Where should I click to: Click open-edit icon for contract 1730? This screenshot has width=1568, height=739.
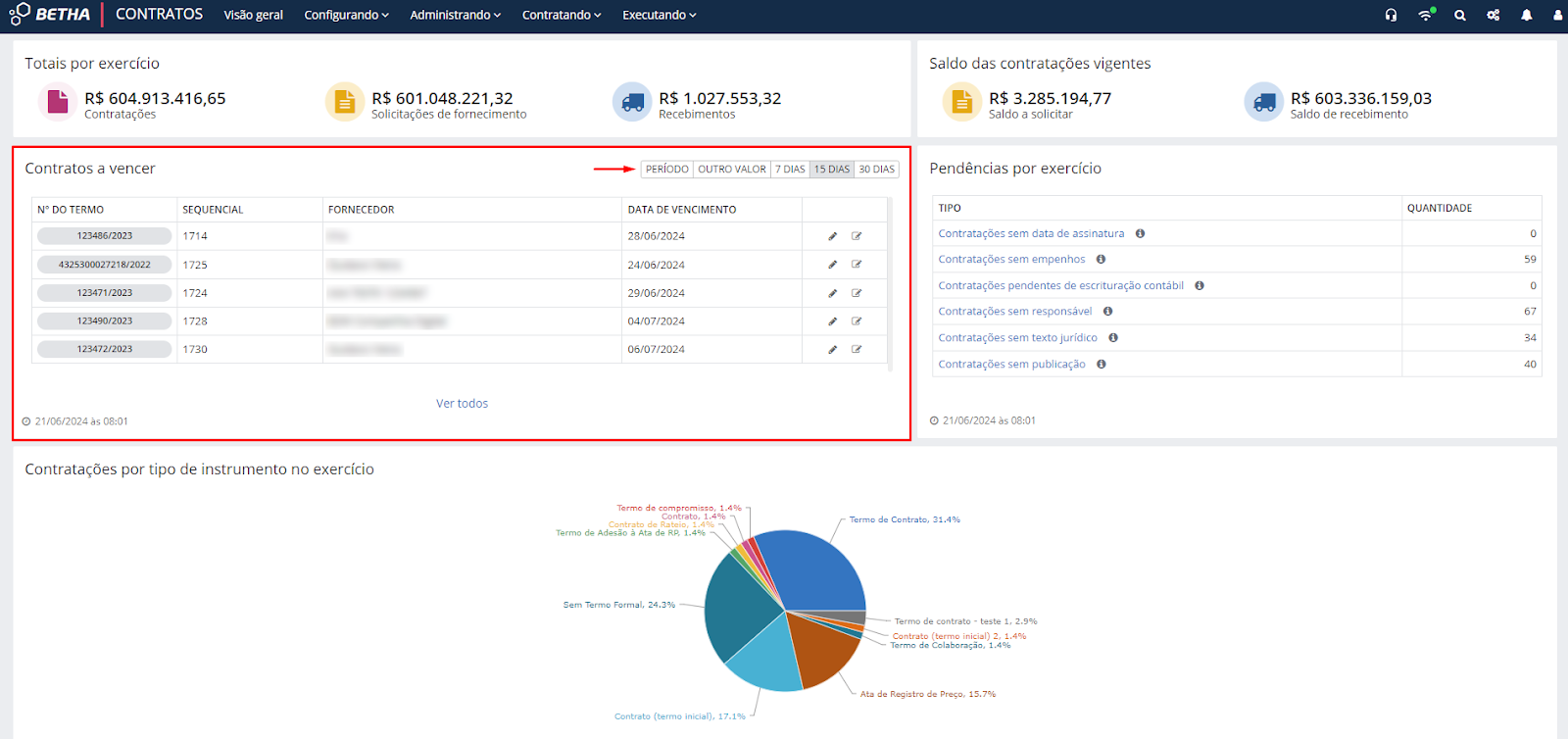click(857, 349)
